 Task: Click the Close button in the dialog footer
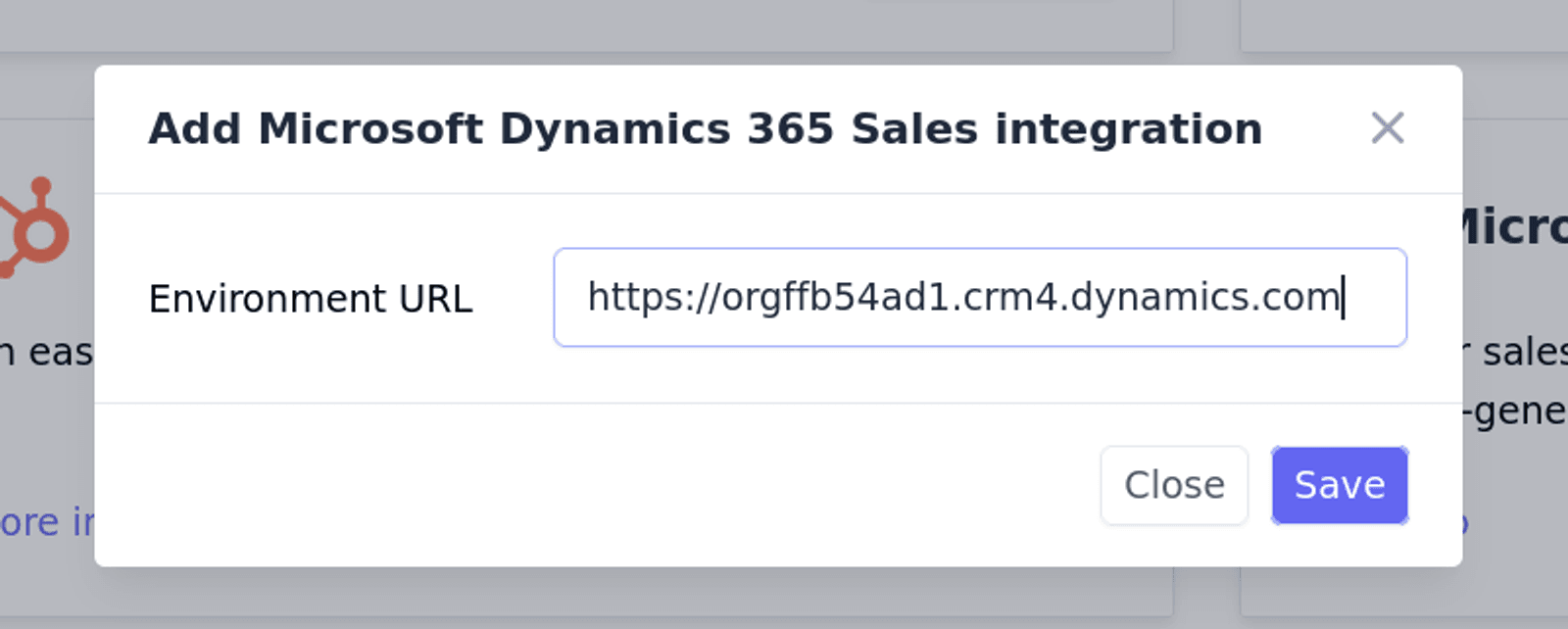tap(1173, 484)
